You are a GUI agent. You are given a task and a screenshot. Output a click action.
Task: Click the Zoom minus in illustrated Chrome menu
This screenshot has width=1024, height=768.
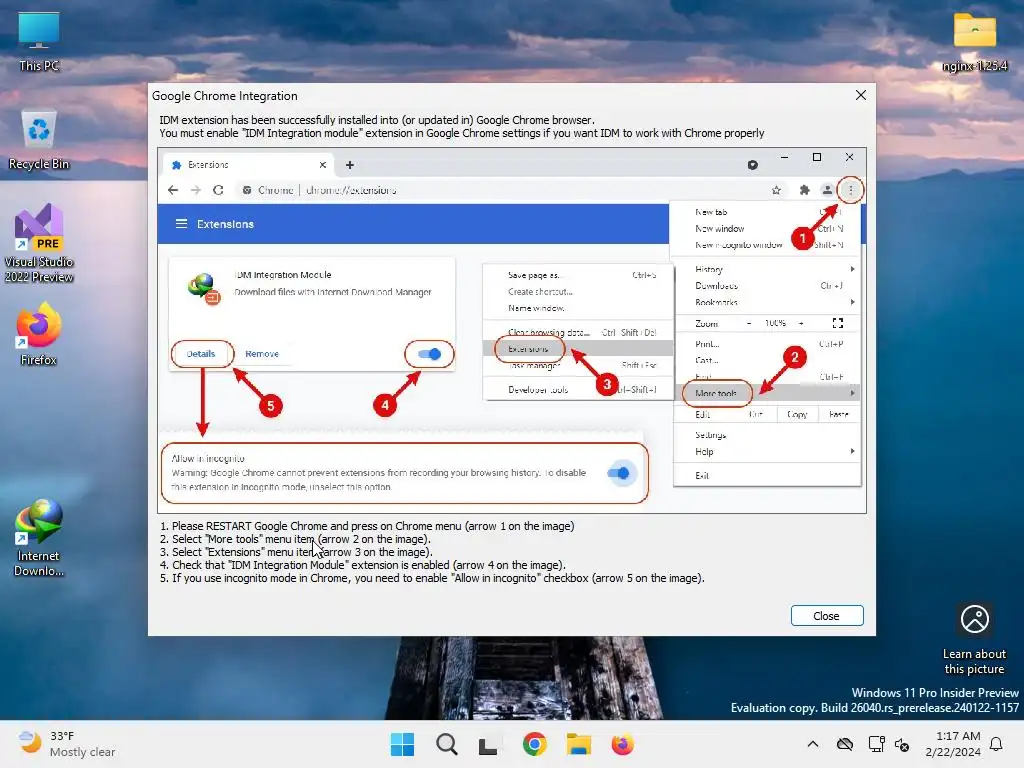coord(749,323)
